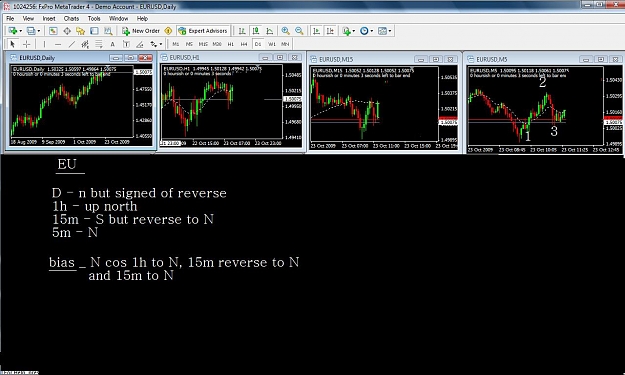Open the Tools menu
This screenshot has width=625, height=375.
(94, 19)
